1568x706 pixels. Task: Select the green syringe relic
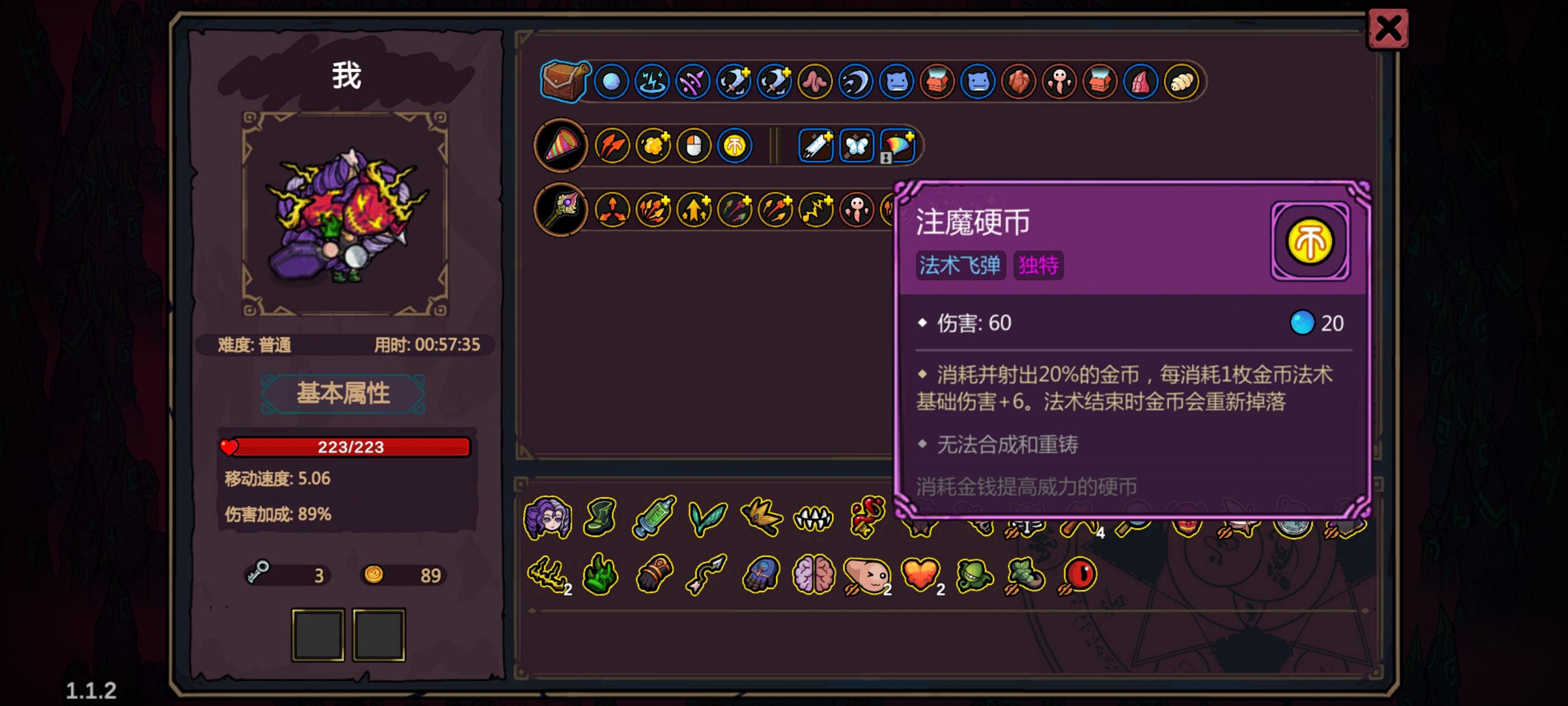coord(654,517)
